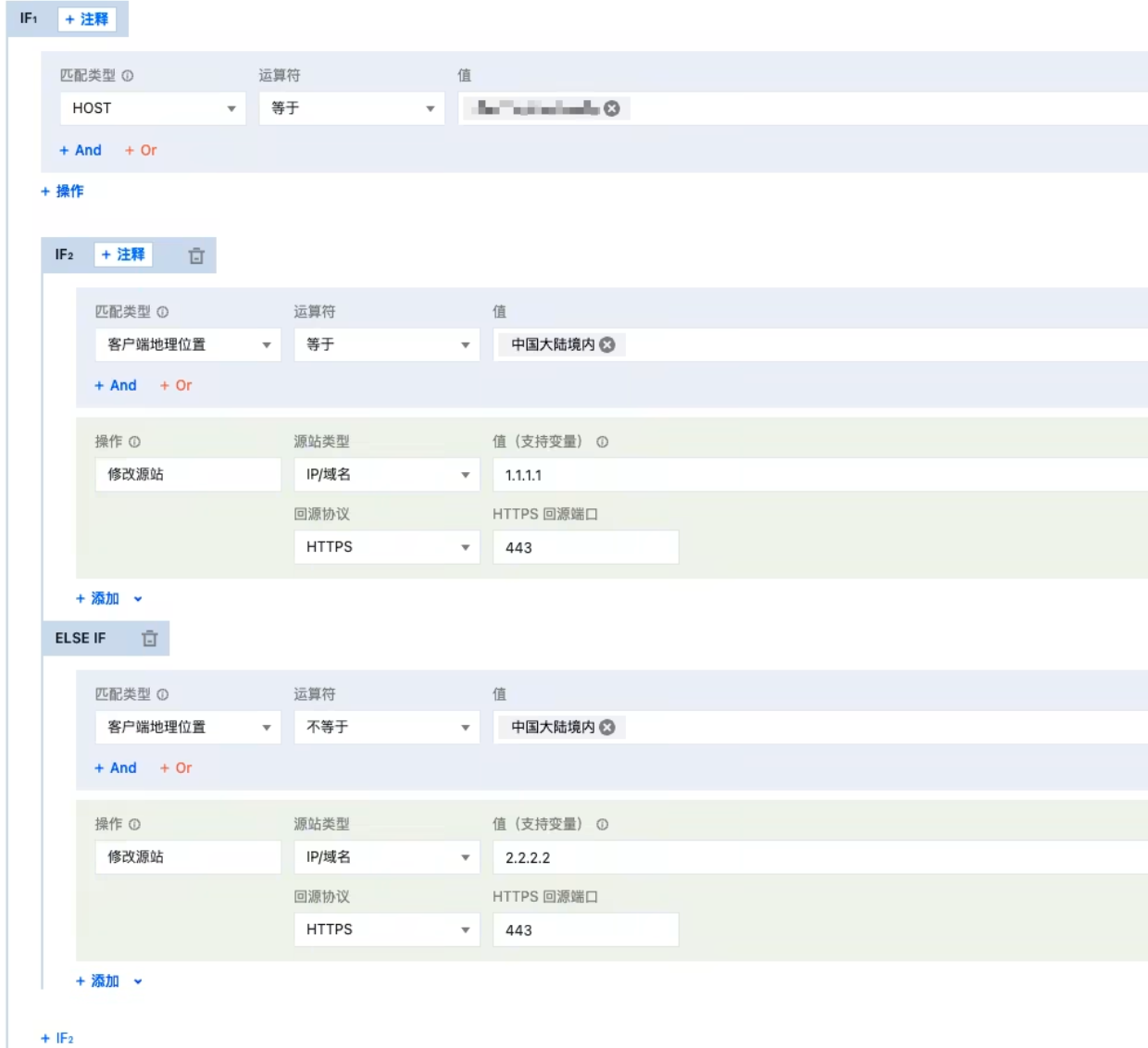
Task: Click info icon beside 值（支持变量）in ELSE IF
Action: pyautogui.click(x=603, y=824)
